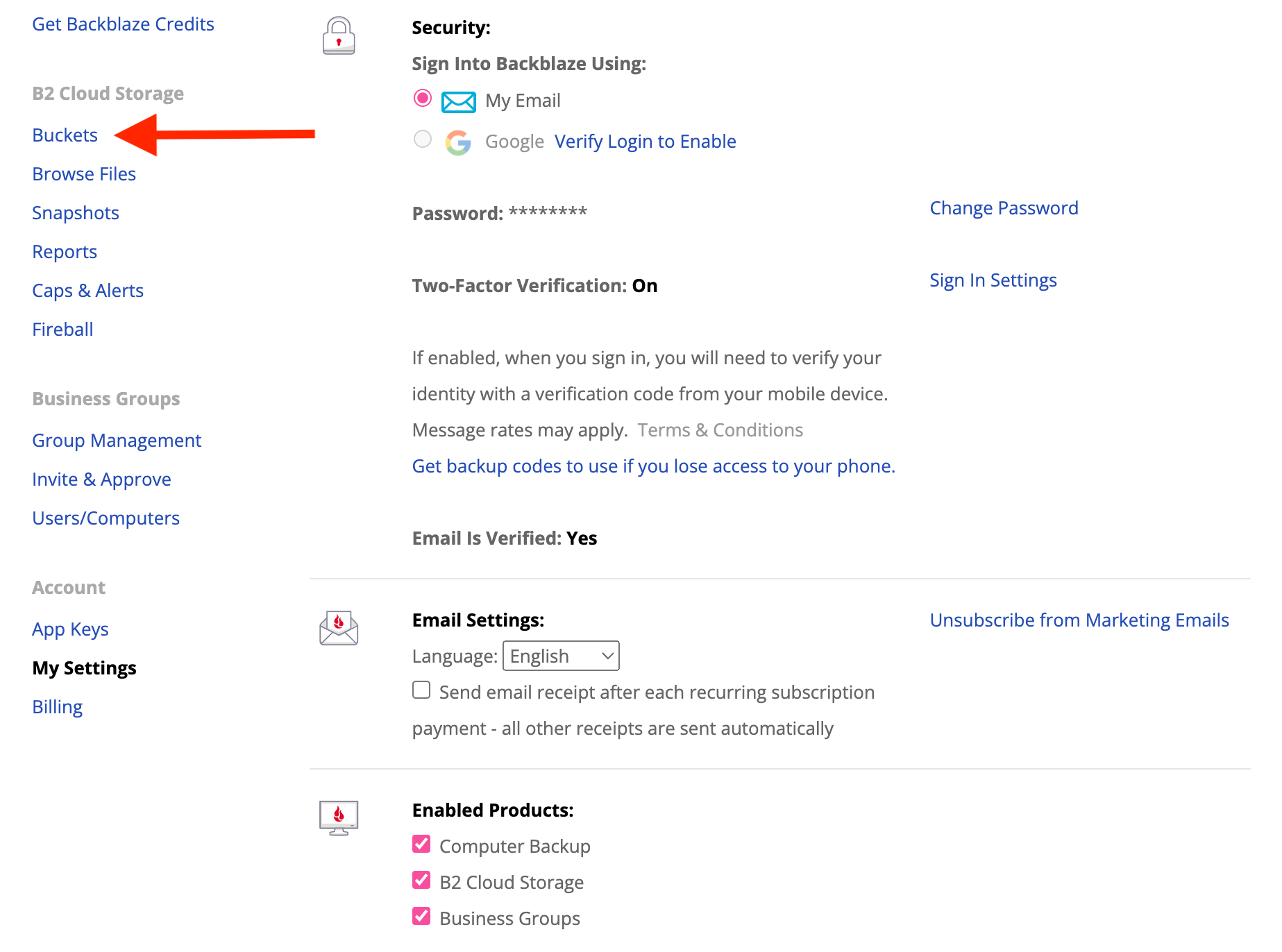Click the 'Security:' heading
The width and height of the screenshot is (1282, 952).
point(451,28)
